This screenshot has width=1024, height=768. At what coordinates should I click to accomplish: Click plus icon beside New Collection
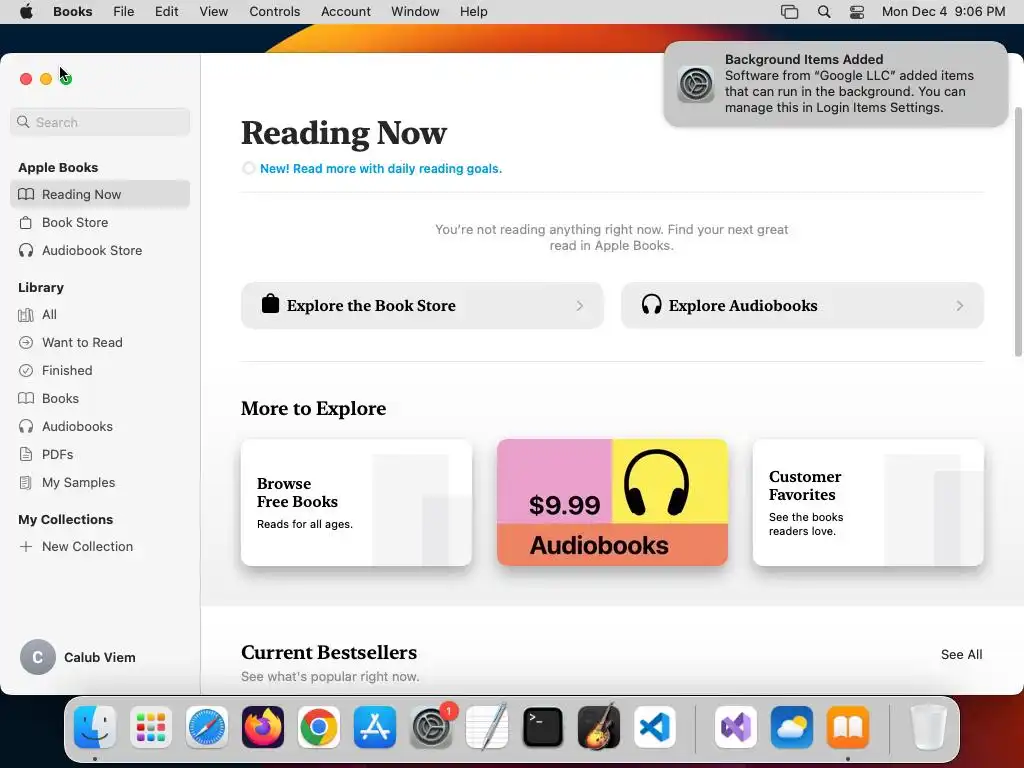(x=26, y=547)
